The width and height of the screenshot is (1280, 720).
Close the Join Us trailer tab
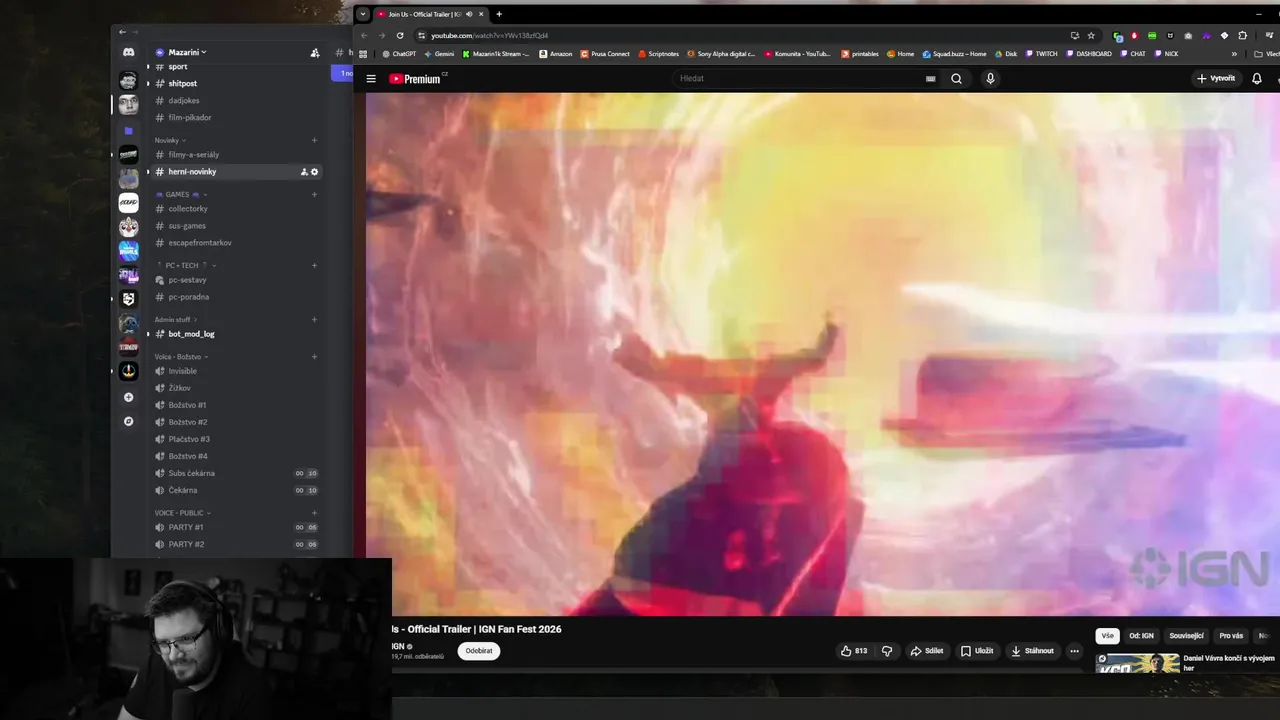pyautogui.click(x=481, y=14)
